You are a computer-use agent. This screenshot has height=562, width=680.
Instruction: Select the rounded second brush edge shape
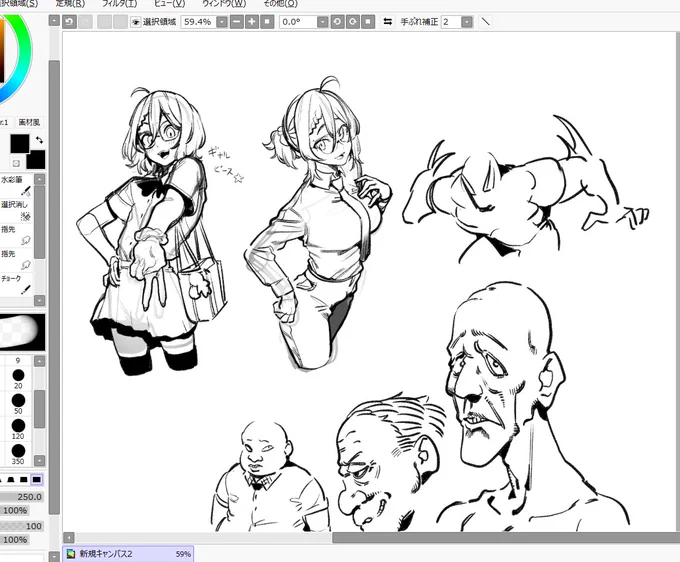click(11, 480)
